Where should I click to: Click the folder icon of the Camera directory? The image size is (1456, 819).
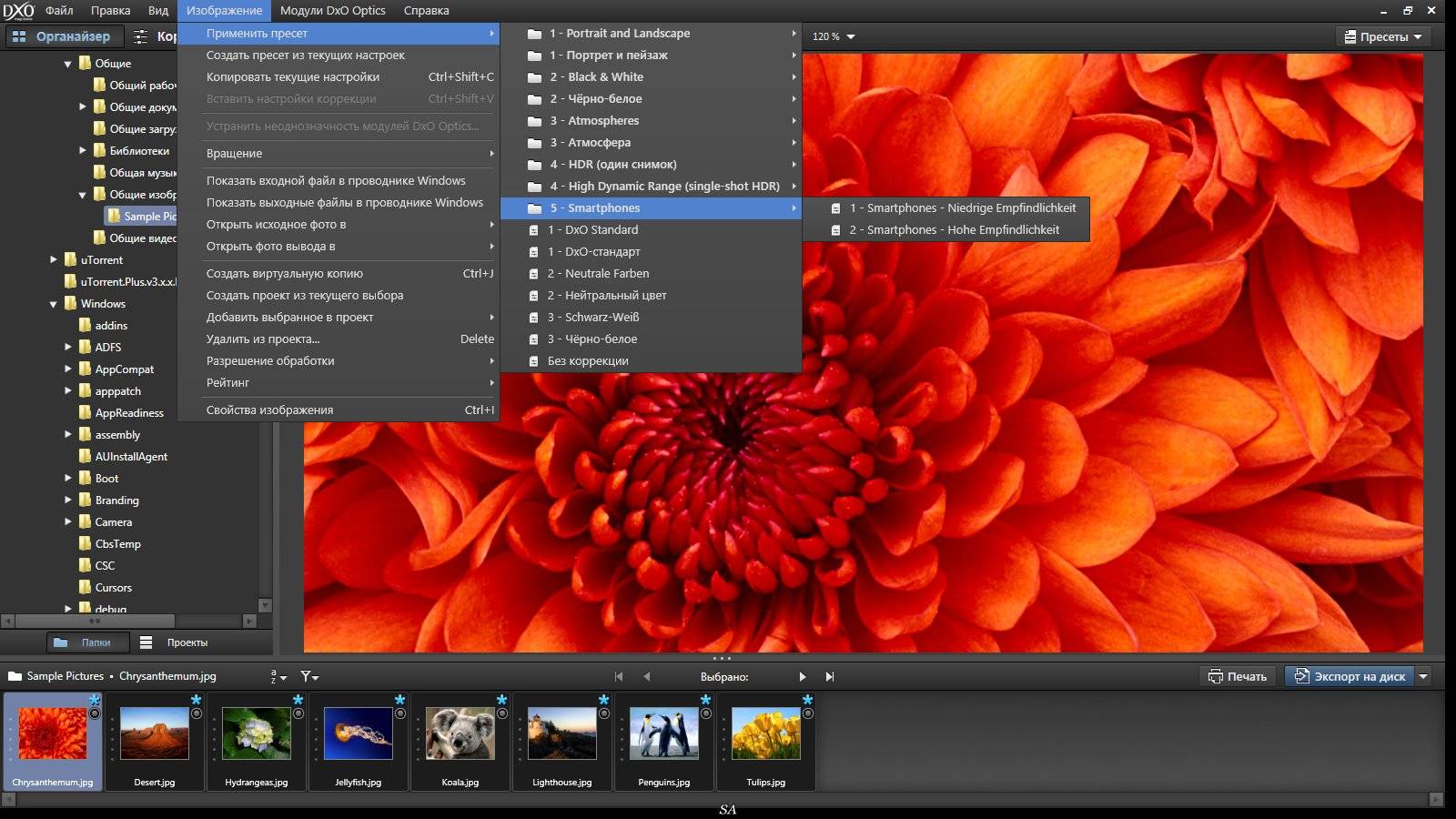click(85, 521)
